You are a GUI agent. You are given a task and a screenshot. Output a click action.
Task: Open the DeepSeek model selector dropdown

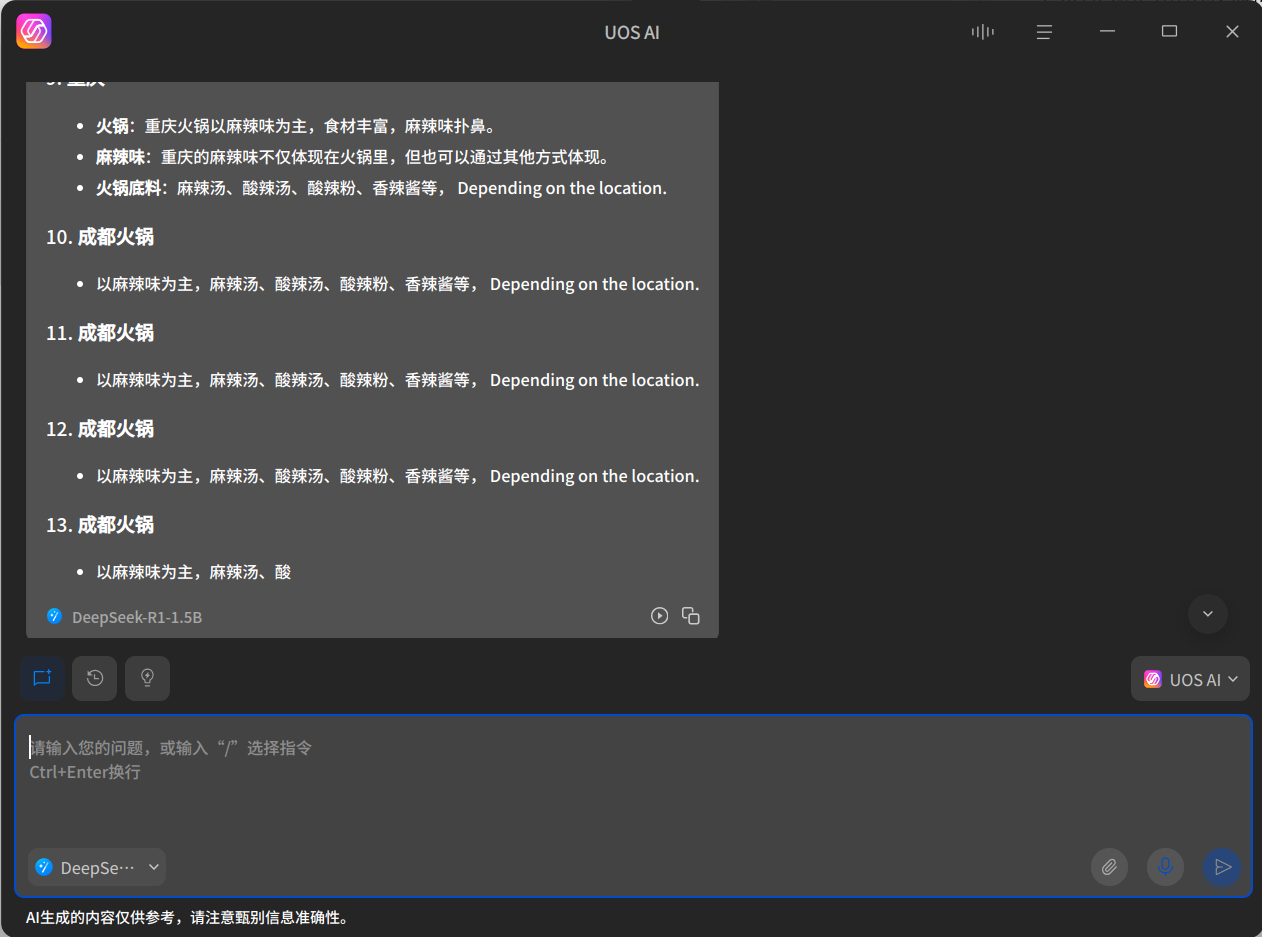(x=97, y=867)
